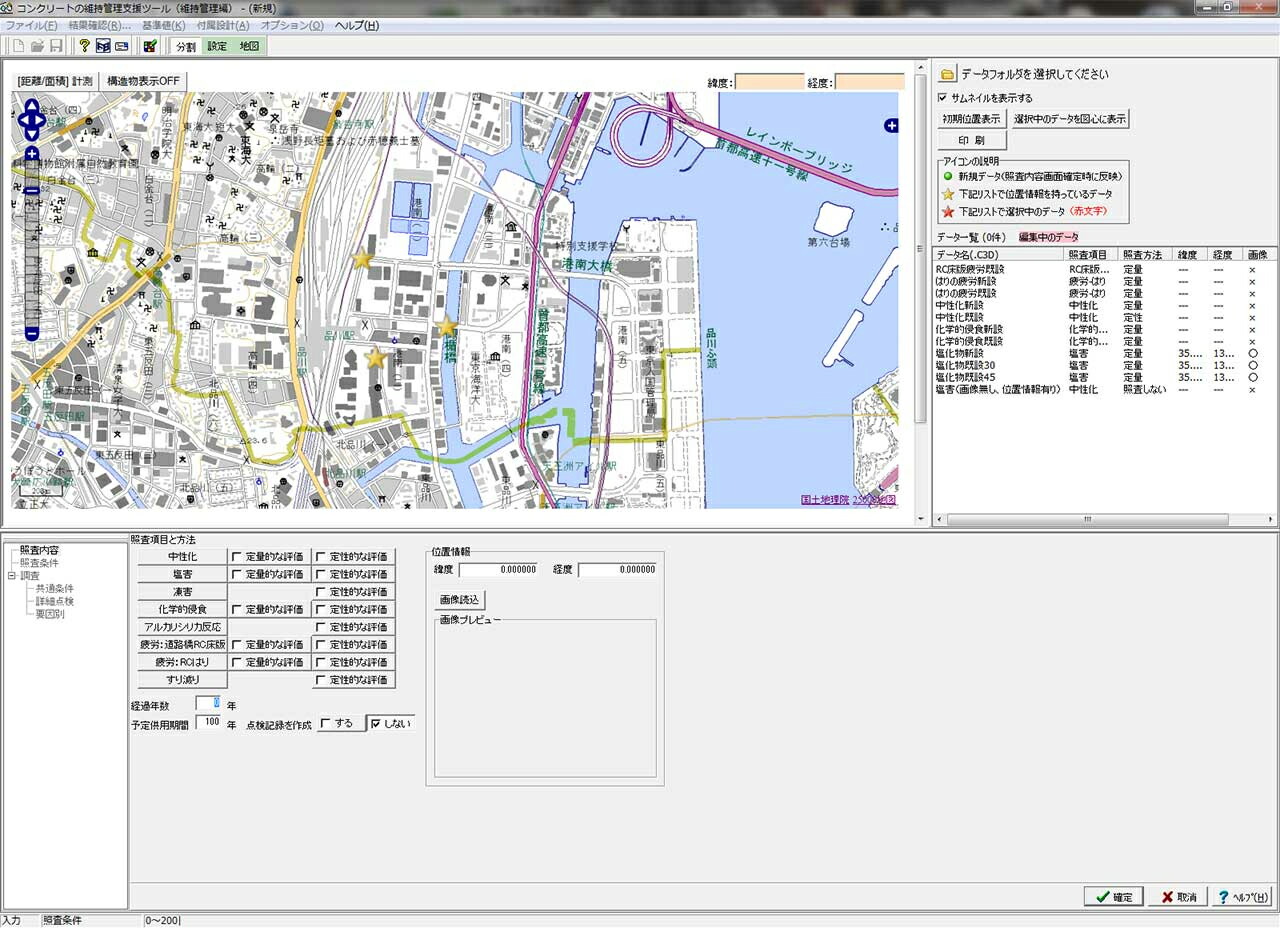Screen dimensions: 1280x928
Task: Click the 予定供用期間 input field
Action: [x=208, y=722]
